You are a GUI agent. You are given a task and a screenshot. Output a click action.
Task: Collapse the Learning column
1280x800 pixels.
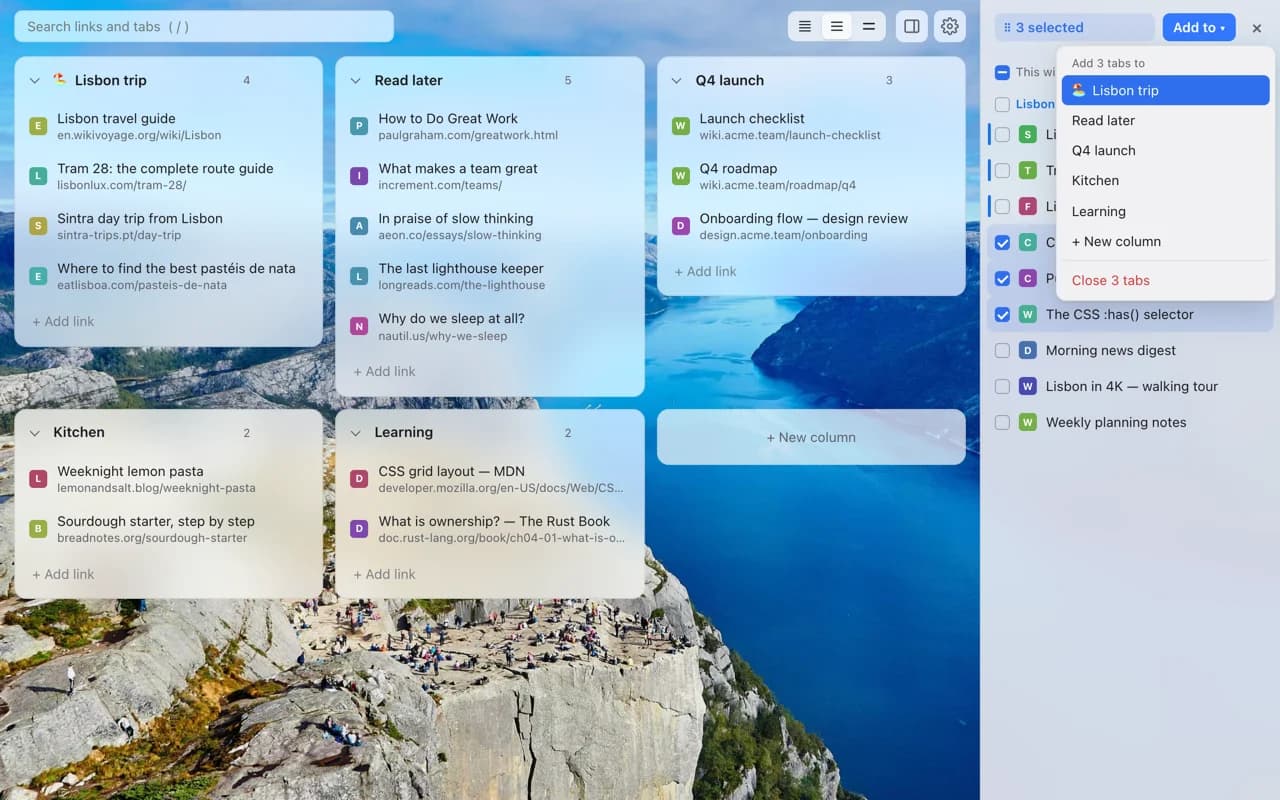(356, 433)
